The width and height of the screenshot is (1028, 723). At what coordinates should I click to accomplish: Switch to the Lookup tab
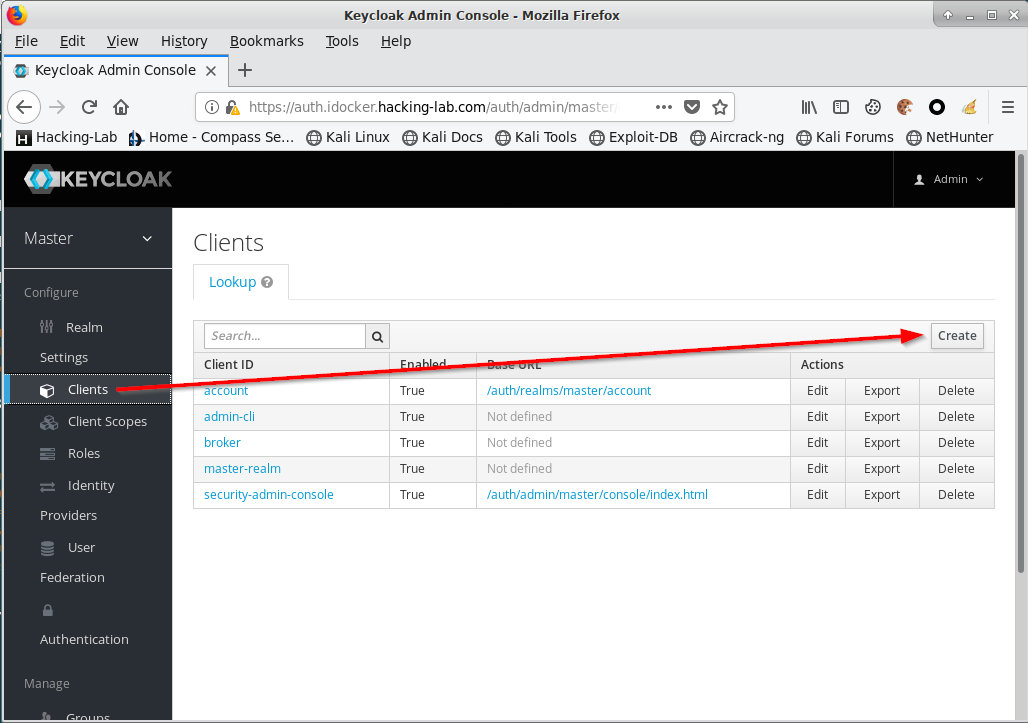(x=241, y=282)
